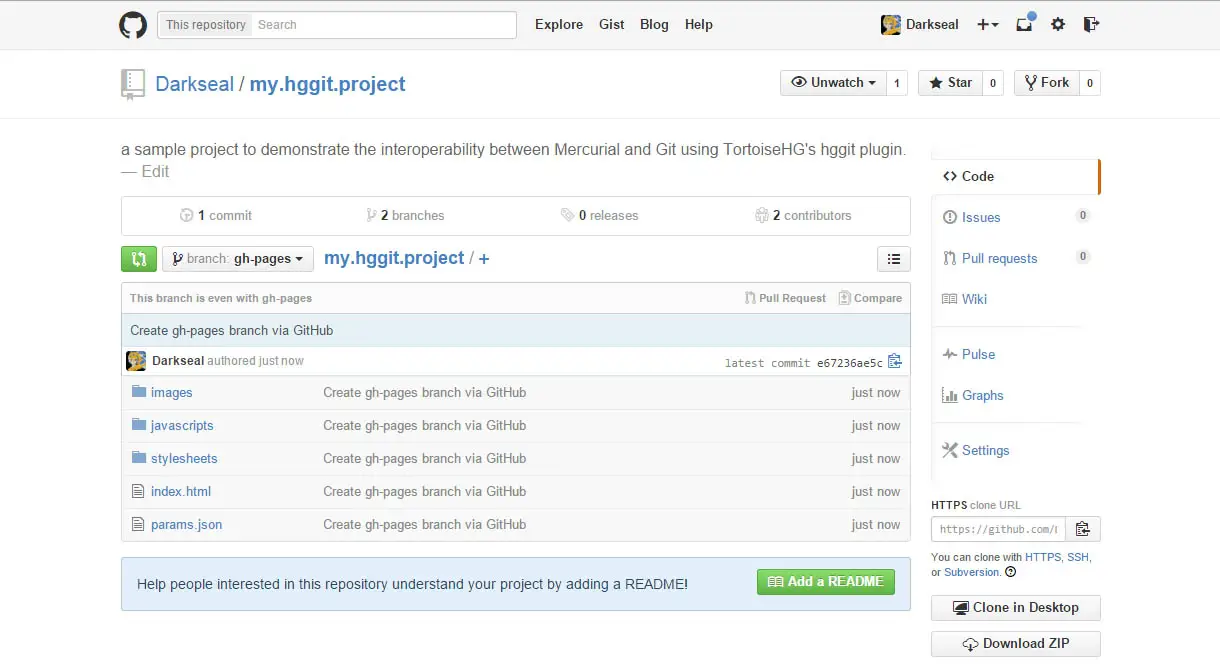The image size is (1220, 671).
Task: Click javascripts folder icon
Action: pyautogui.click(x=139, y=425)
